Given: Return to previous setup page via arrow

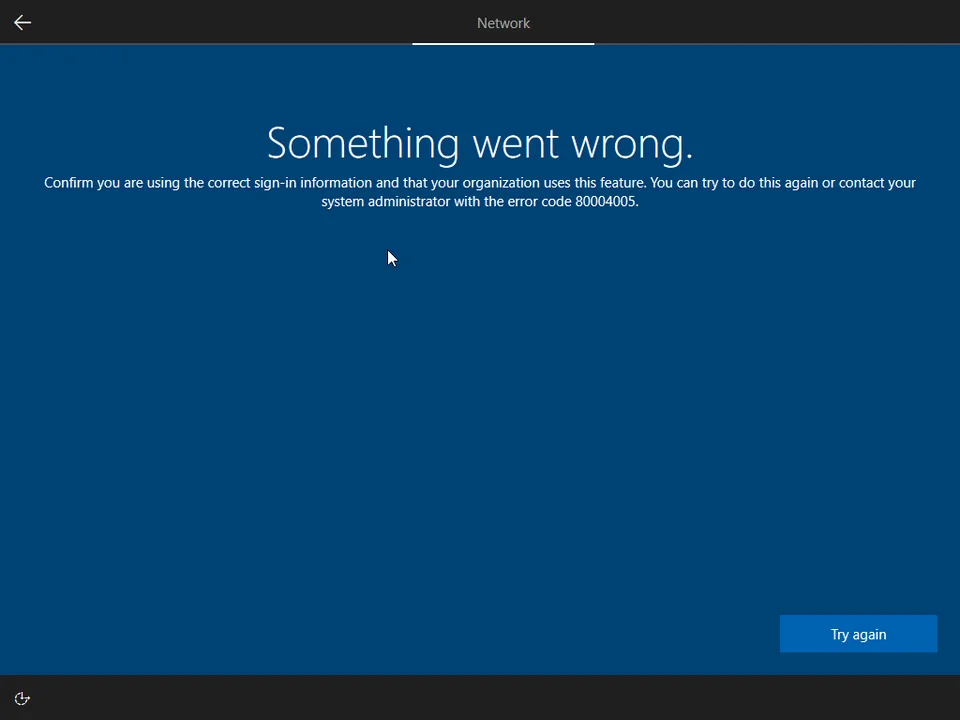Looking at the screenshot, I should (x=22, y=22).
